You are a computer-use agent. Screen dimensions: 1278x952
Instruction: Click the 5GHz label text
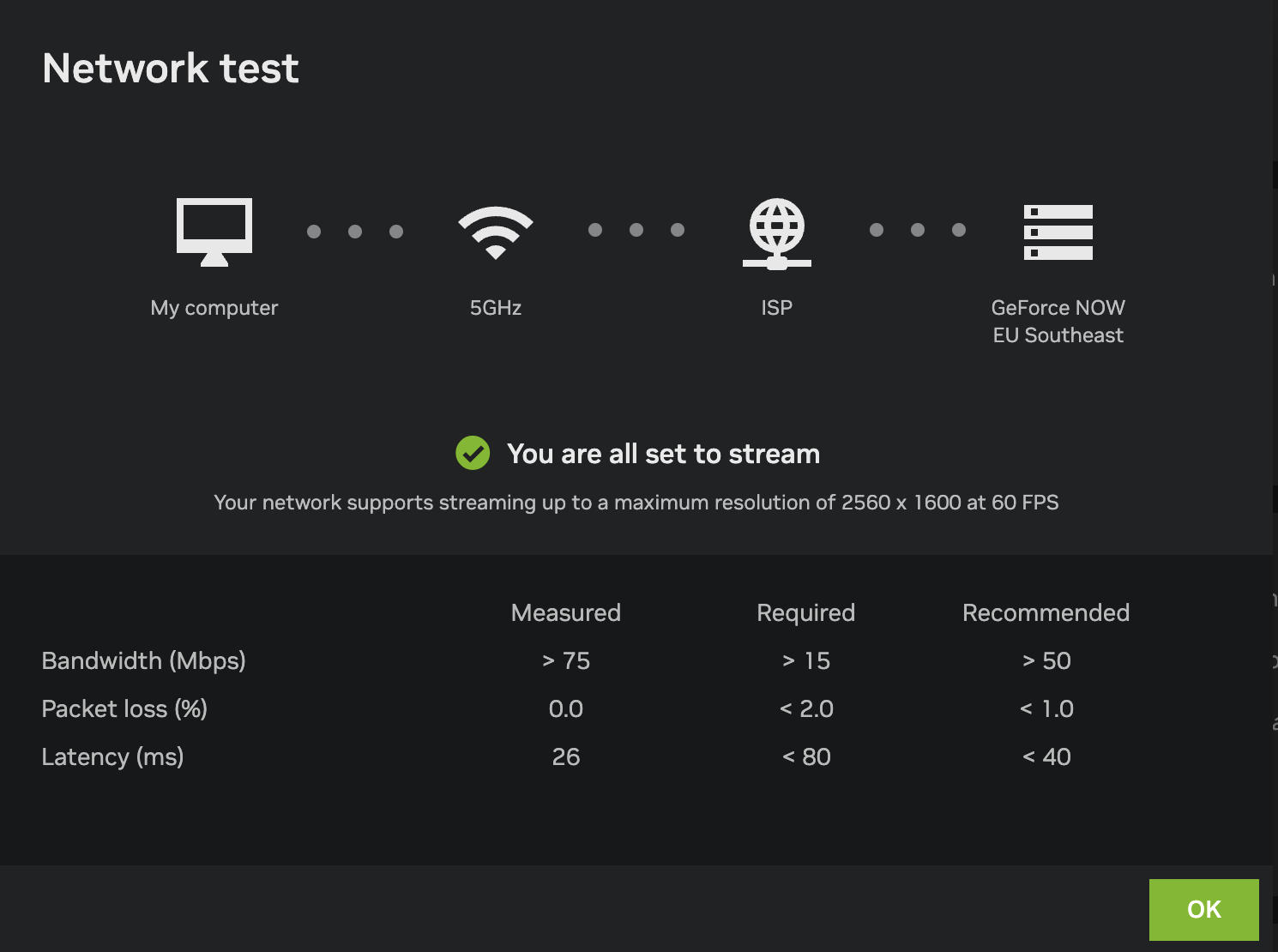pyautogui.click(x=496, y=308)
